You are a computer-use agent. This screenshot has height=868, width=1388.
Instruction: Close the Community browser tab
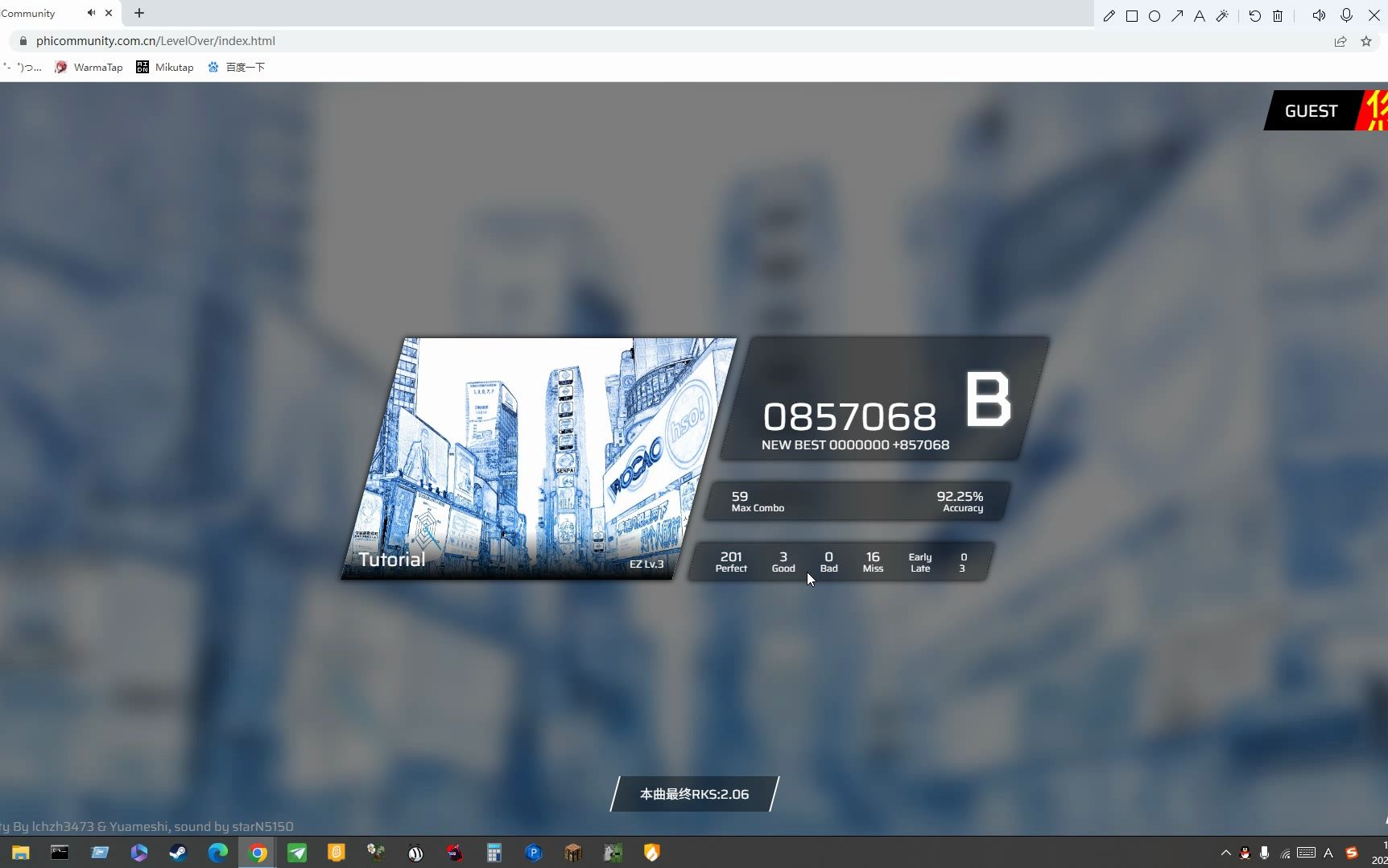pyautogui.click(x=109, y=13)
